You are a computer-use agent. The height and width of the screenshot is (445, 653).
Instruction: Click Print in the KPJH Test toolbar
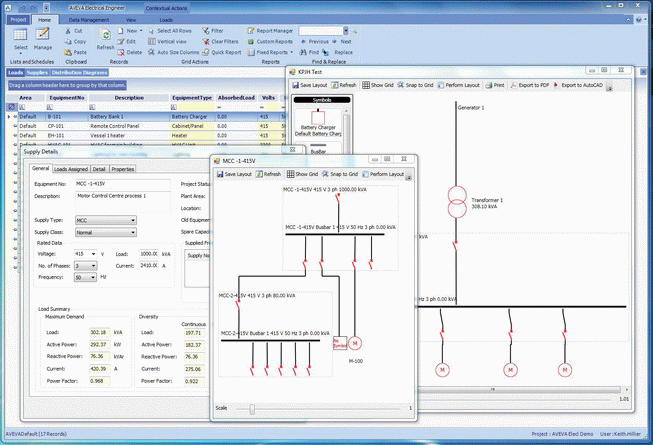coord(494,86)
